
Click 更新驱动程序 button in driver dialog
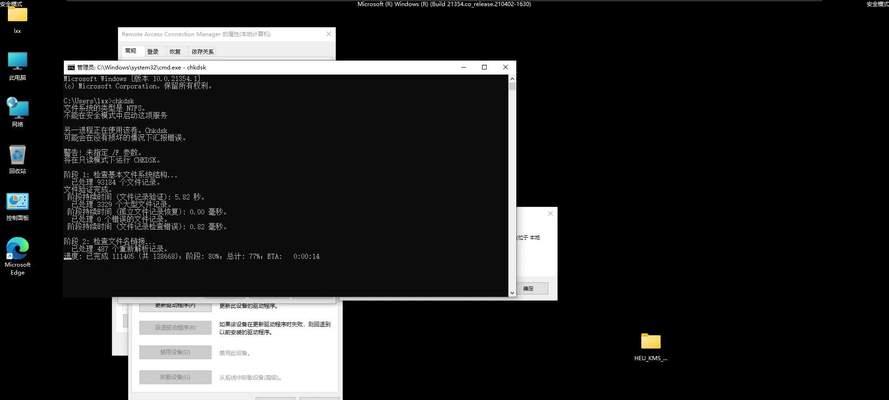point(175,306)
